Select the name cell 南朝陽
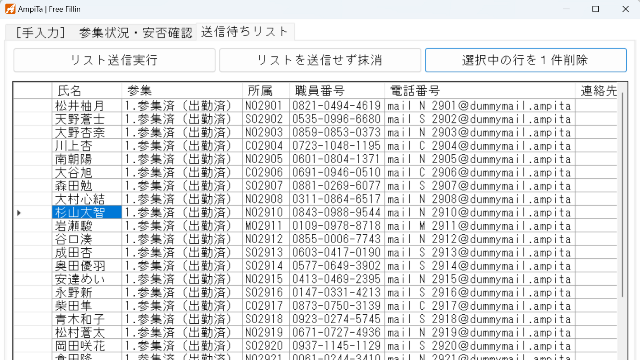 (87, 159)
